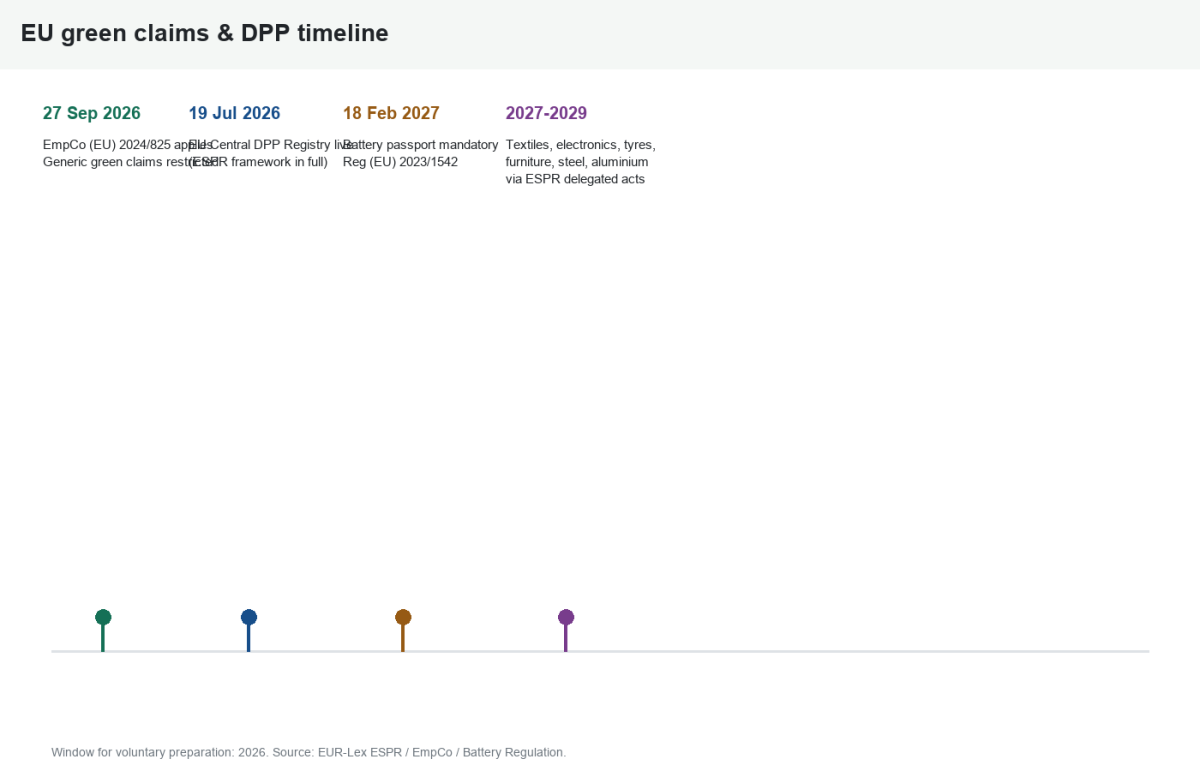The height and width of the screenshot is (771, 1200).
Task: Click the 'EU green claims & DPP timeline' title
Action: pos(205,33)
